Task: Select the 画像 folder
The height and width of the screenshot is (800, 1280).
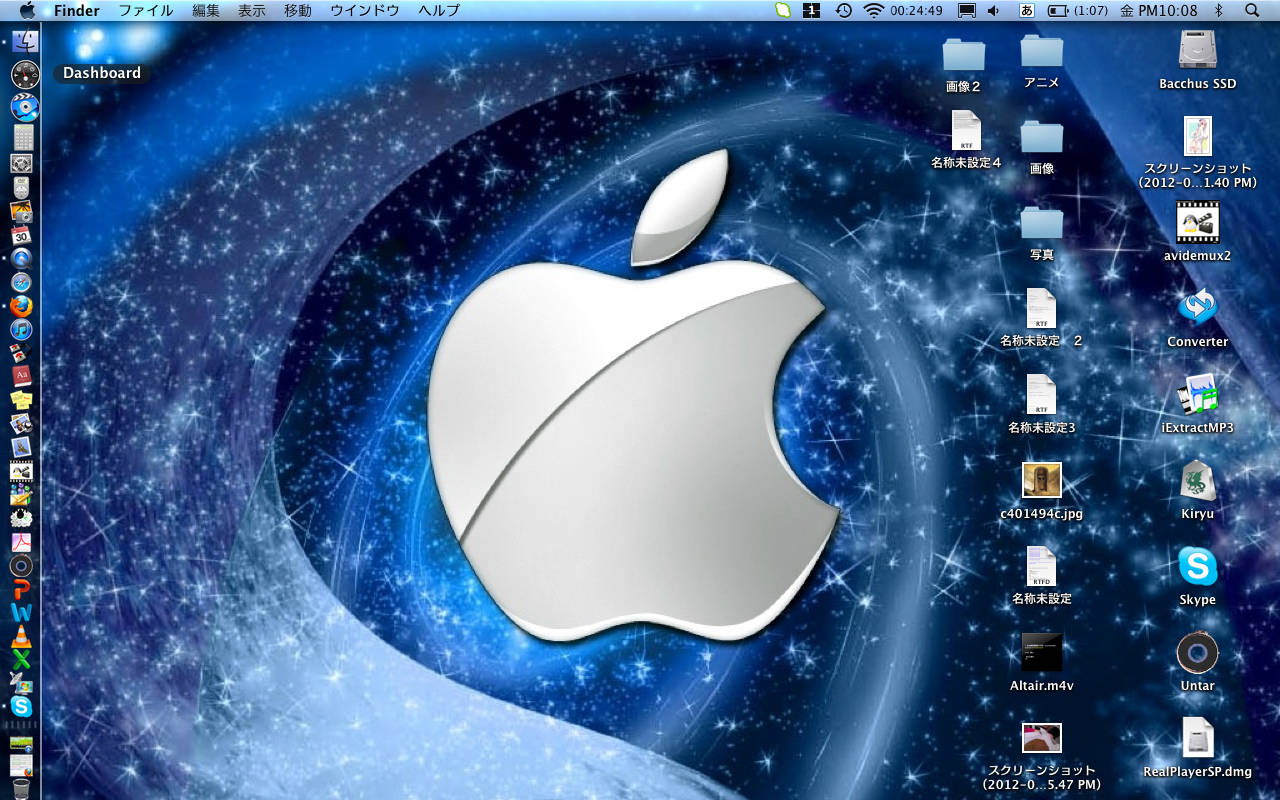Action: [x=1042, y=136]
